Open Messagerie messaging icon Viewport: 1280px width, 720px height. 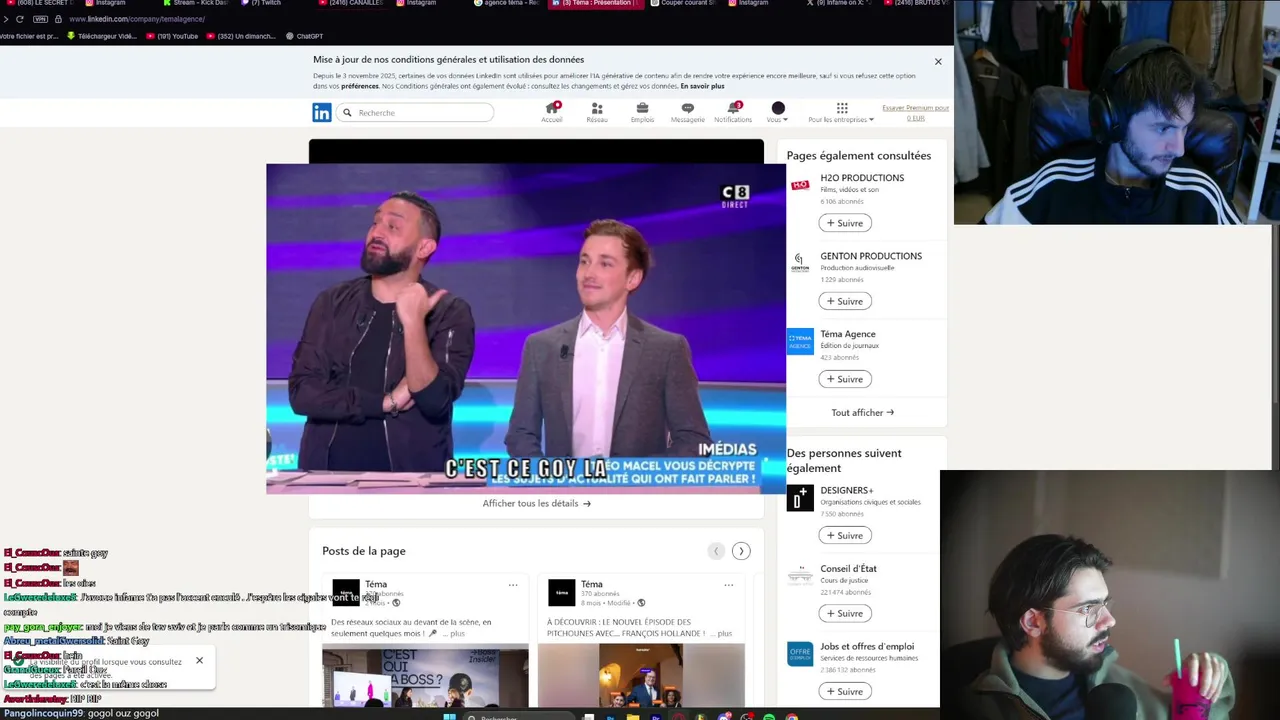tap(687, 112)
